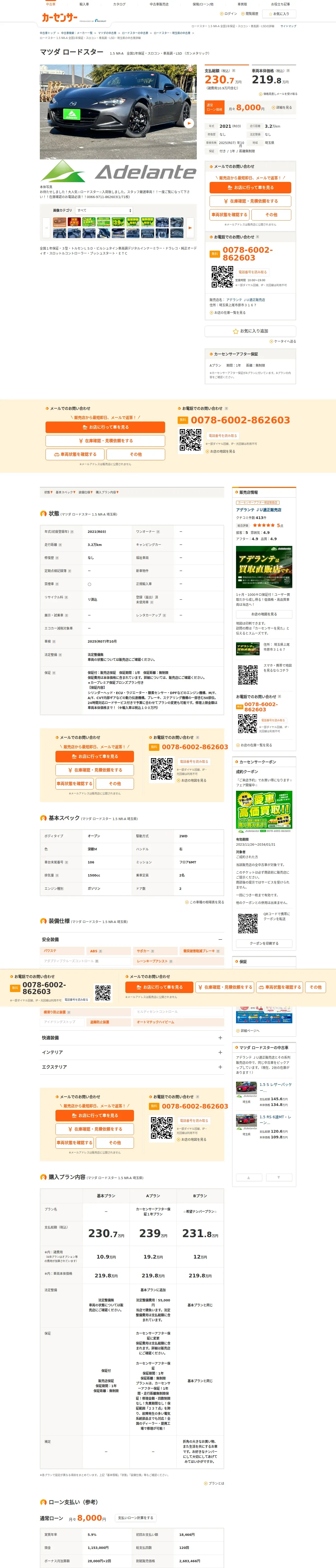Click この車種の相場表を見る link
The width and height of the screenshot is (336, 1568).
point(205,902)
